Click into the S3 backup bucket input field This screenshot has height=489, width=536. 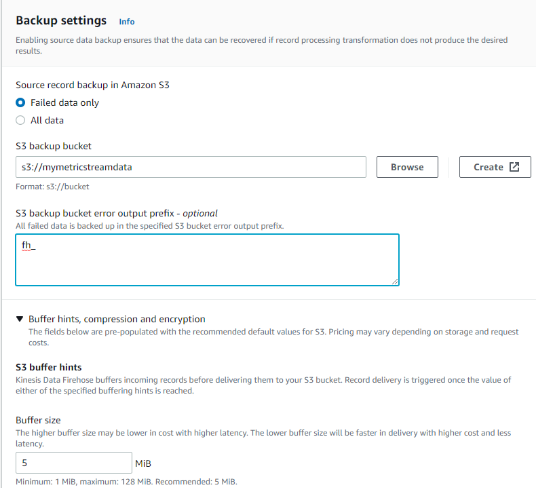[x=191, y=167]
